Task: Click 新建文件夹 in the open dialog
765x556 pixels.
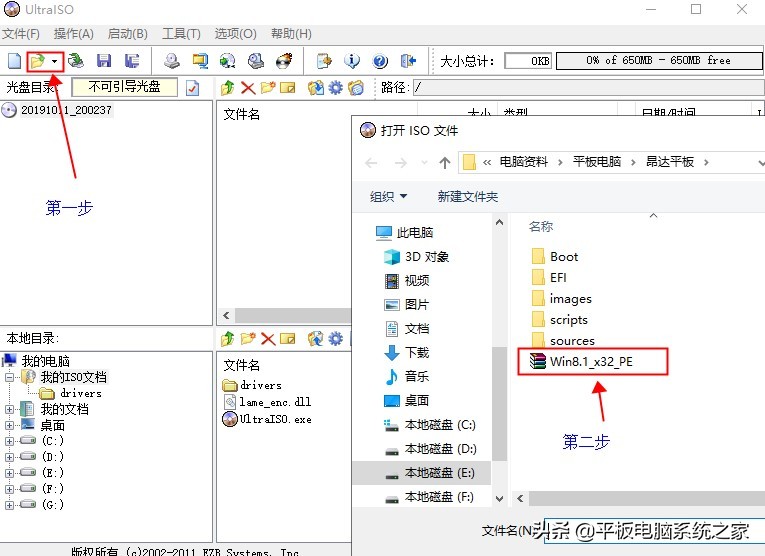Action: pyautogui.click(x=467, y=197)
